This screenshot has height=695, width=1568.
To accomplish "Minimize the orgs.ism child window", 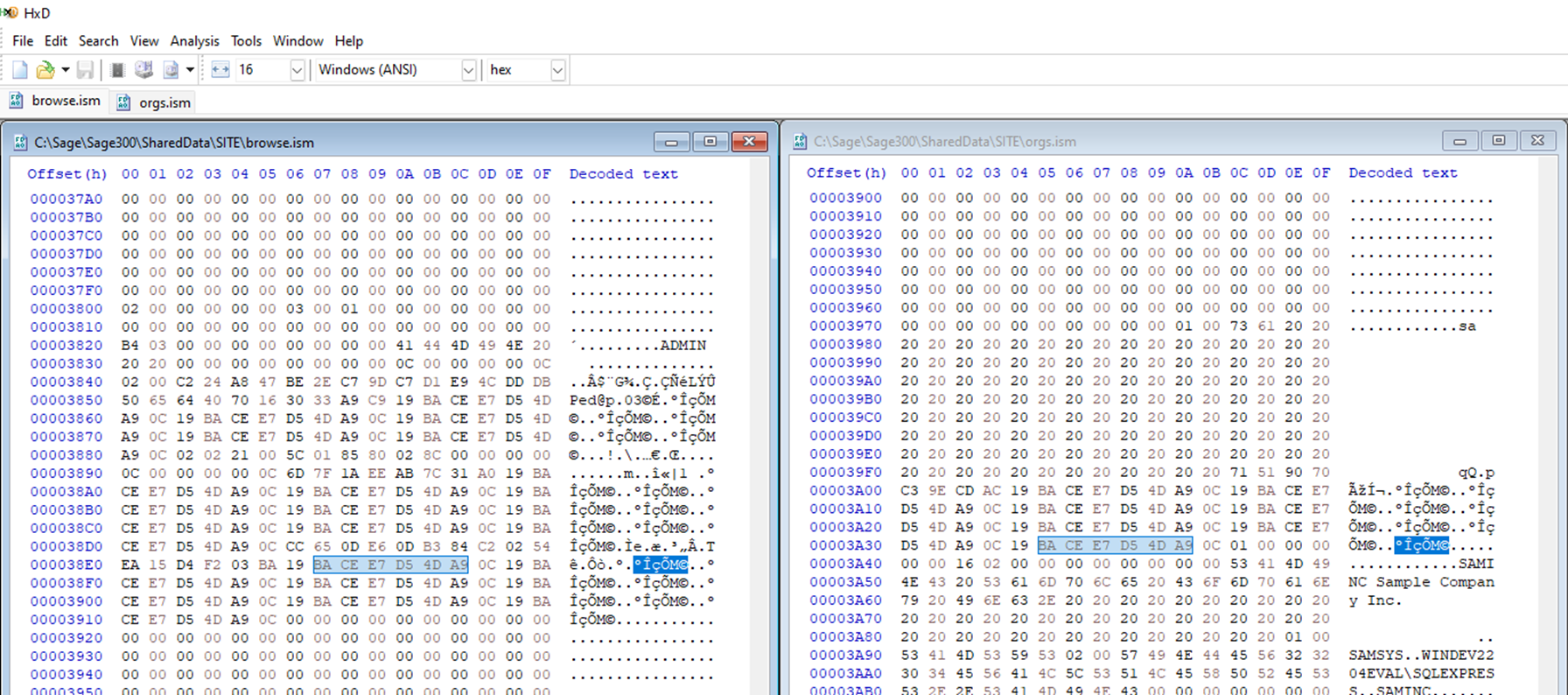I will [x=1459, y=141].
